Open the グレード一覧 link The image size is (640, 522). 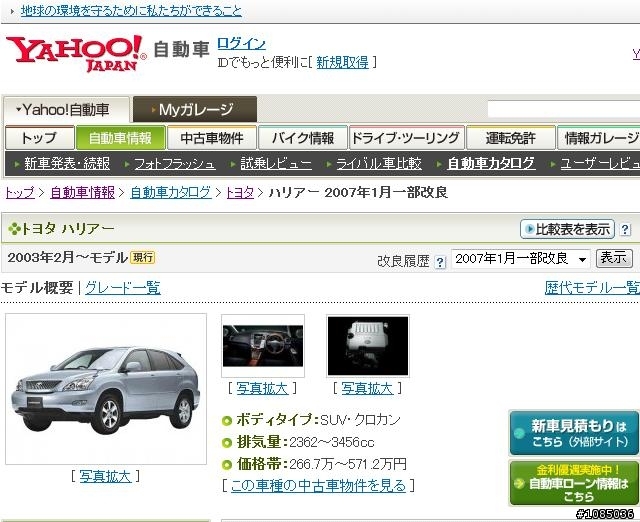122,288
